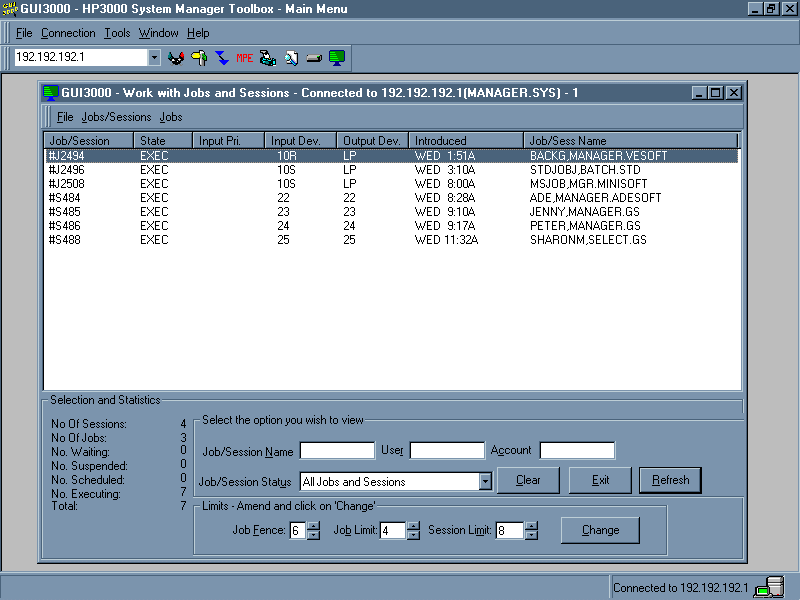Click the red MPE toolbar icon
Screen dimensions: 800x600
coord(244,58)
